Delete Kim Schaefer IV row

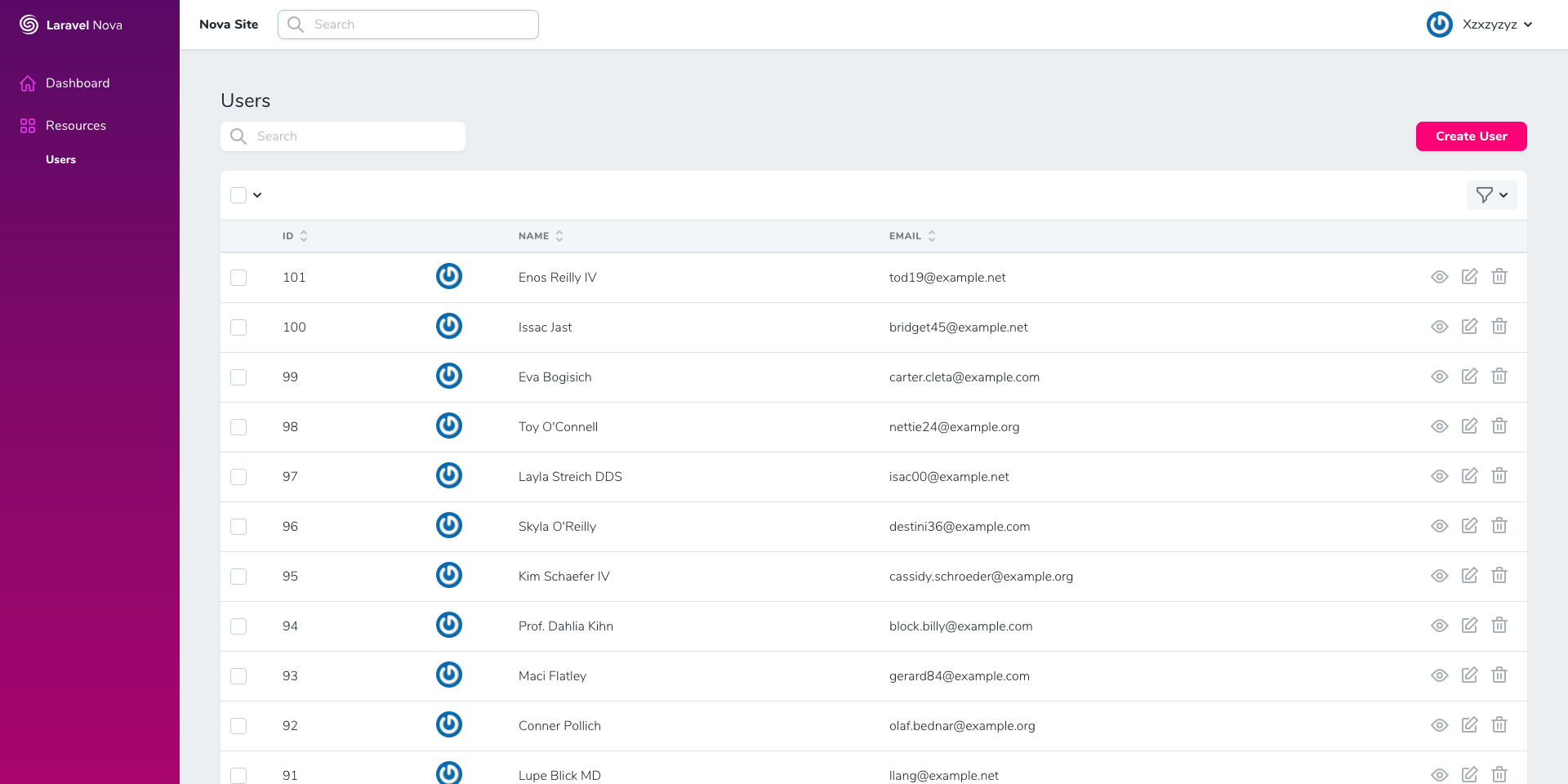coord(1499,575)
